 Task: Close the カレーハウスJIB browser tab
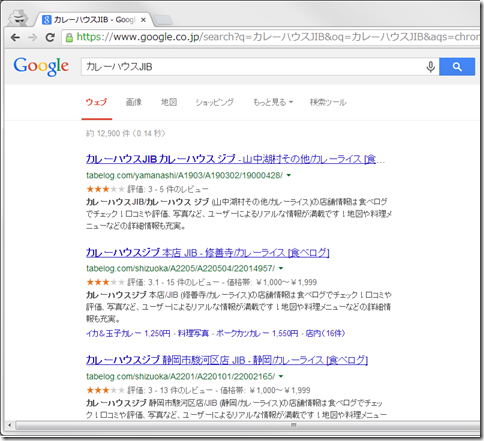[143, 20]
